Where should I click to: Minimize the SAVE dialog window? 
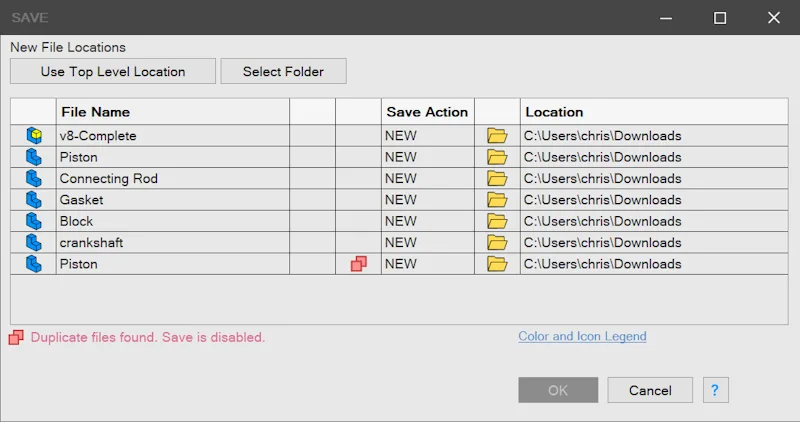(x=665, y=18)
